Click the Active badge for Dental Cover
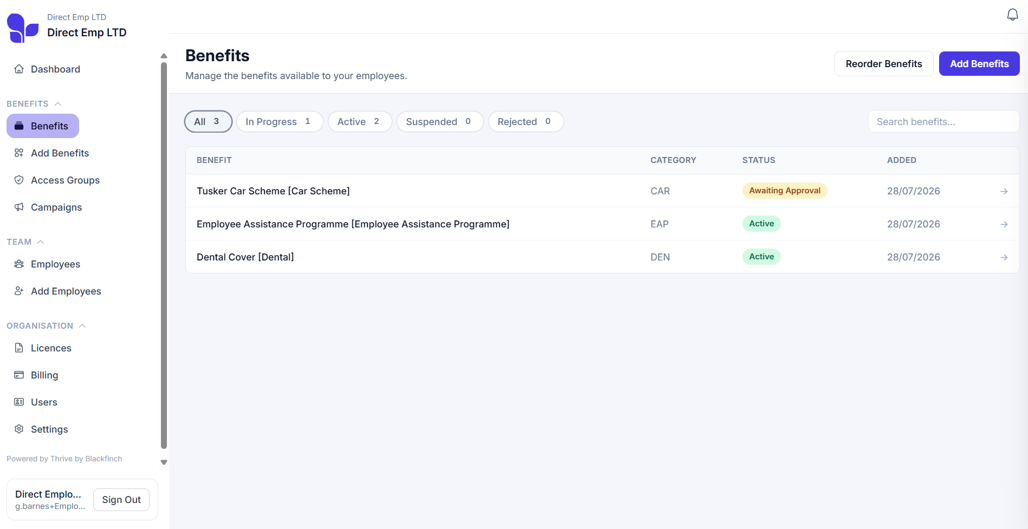The width and height of the screenshot is (1028, 529). (x=761, y=256)
